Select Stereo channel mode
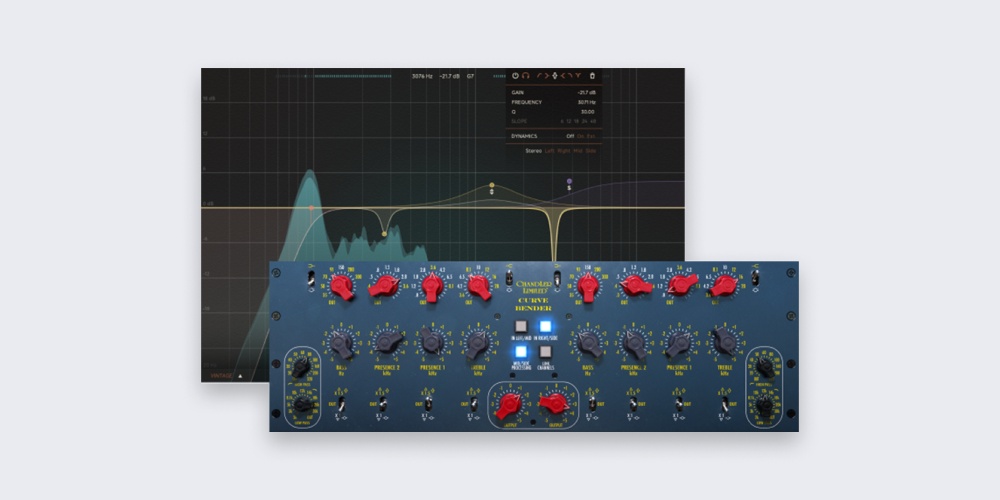Viewport: 1000px width, 500px height. pos(533,150)
